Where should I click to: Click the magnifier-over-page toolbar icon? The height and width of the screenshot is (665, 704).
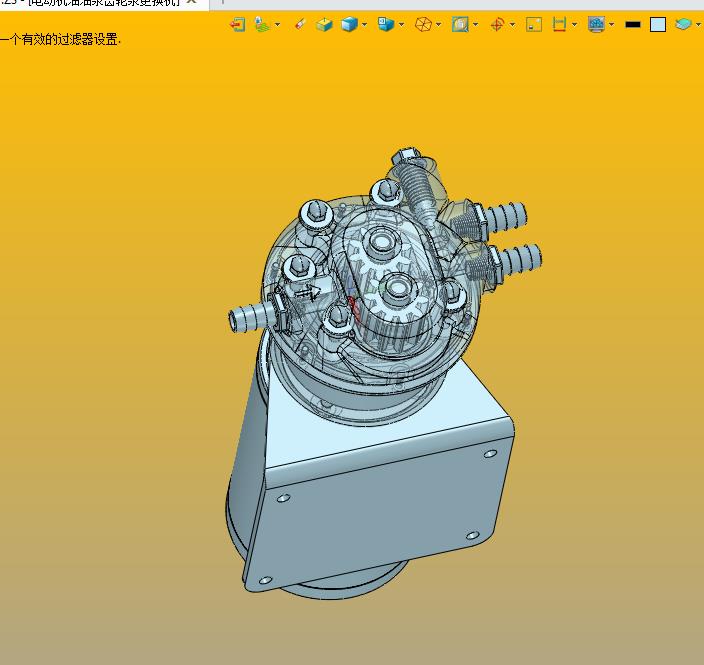click(x=460, y=24)
